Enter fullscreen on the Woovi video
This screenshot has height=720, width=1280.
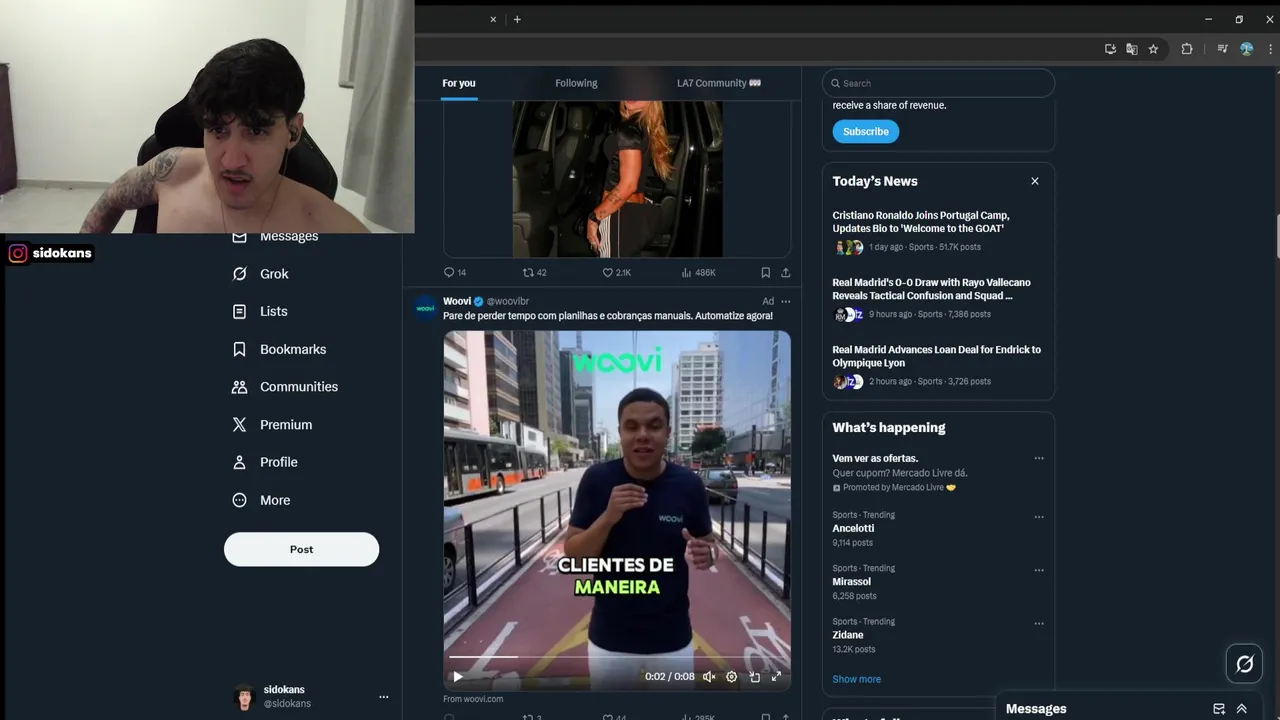click(776, 677)
